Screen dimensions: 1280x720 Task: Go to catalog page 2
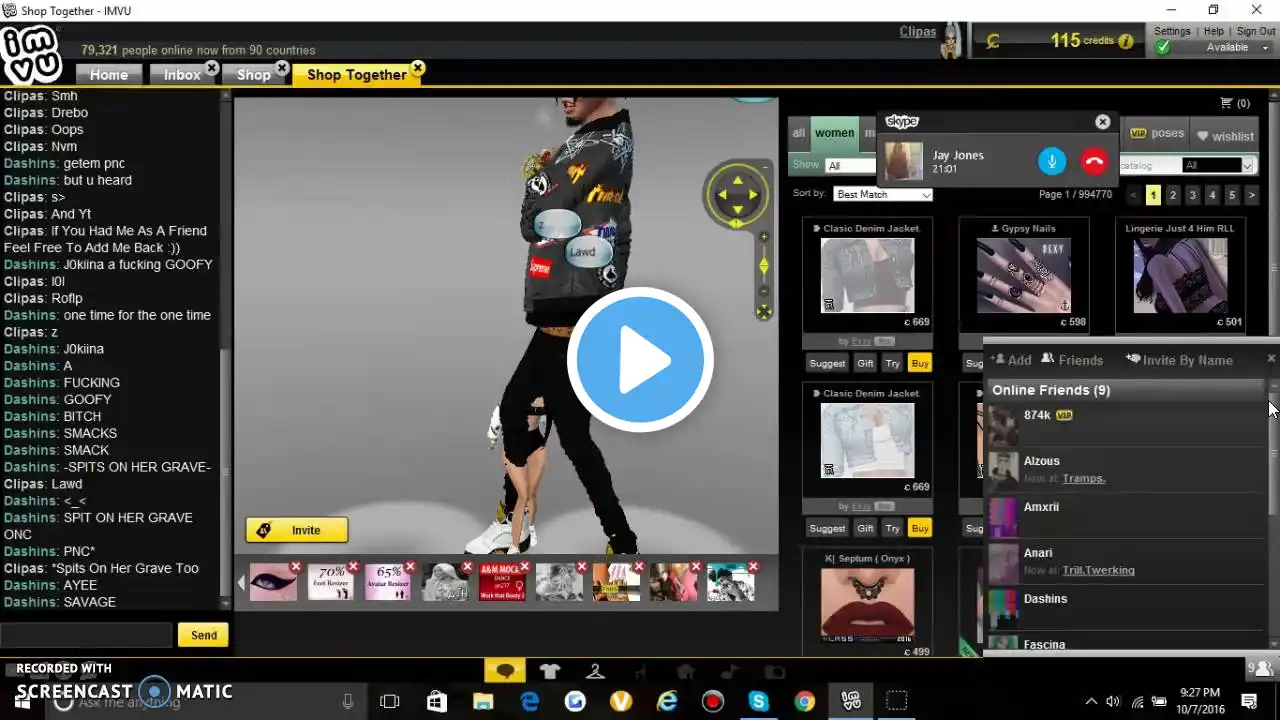coord(1173,195)
